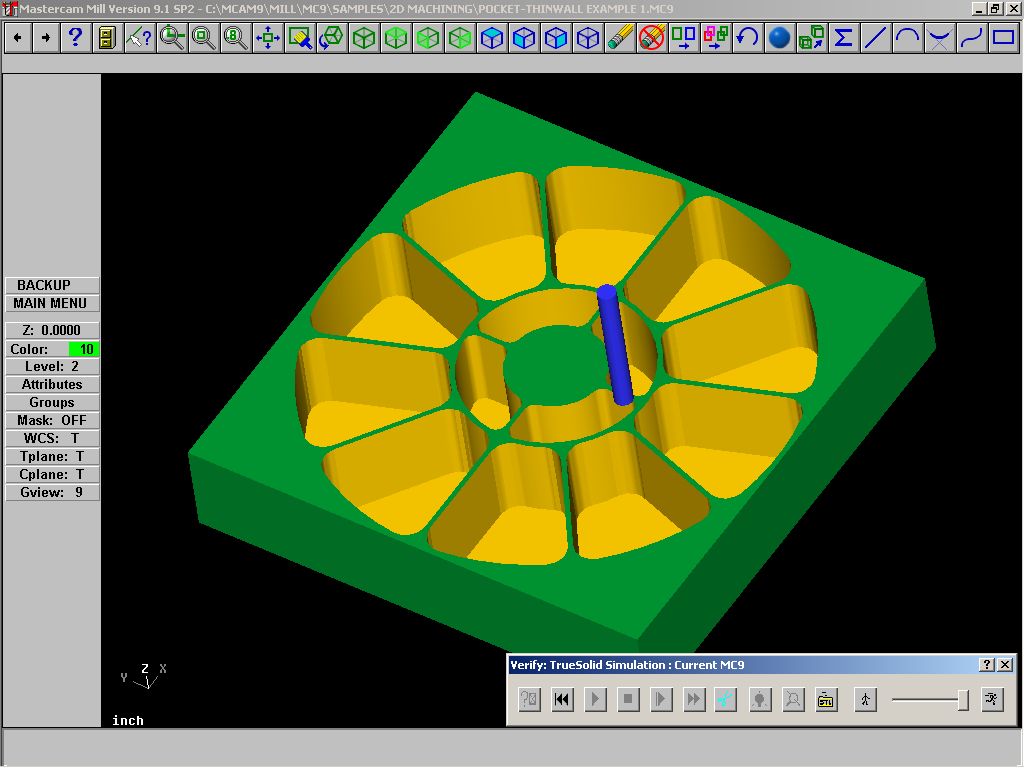Viewport: 1024px width, 768px height.
Task: Select the Zoom window magnifier tool
Action: pos(172,38)
